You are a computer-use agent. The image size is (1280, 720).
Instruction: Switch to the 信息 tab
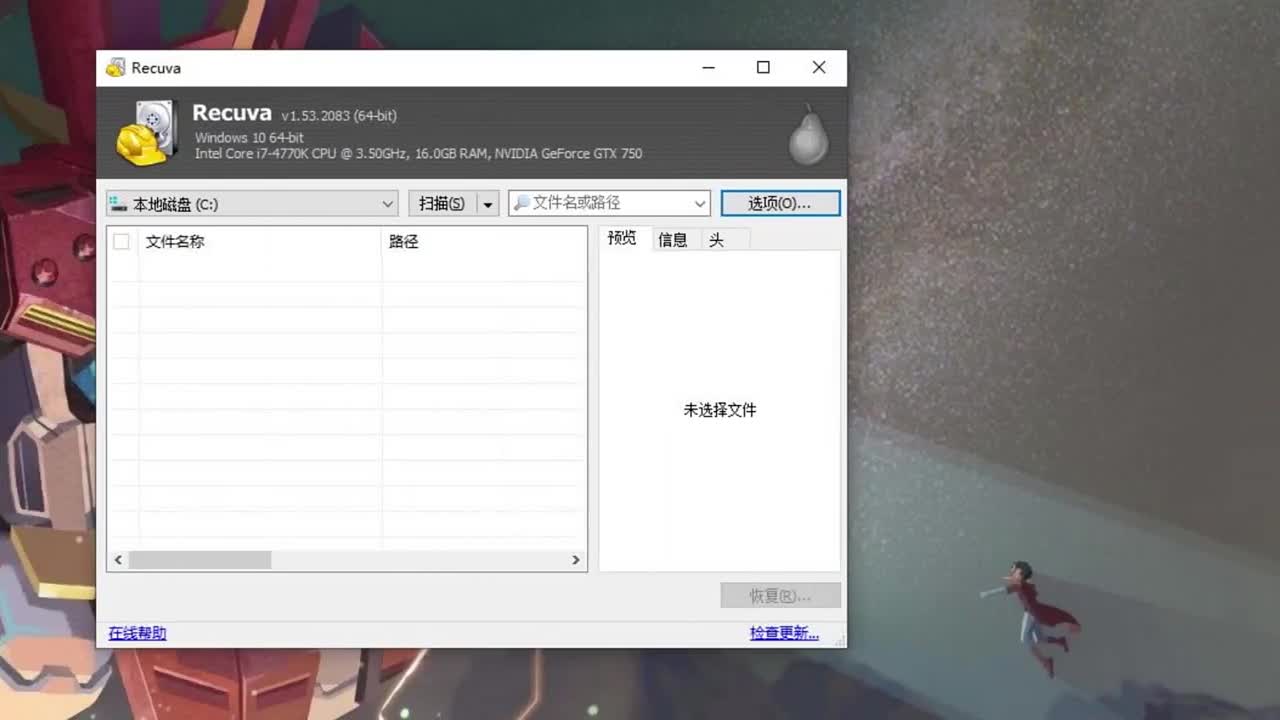tap(673, 240)
